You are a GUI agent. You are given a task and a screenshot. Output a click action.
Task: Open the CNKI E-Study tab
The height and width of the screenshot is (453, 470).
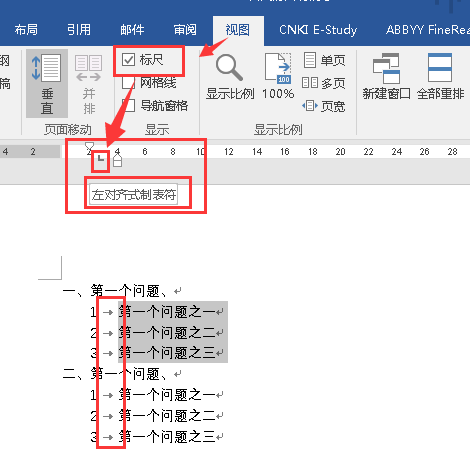pyautogui.click(x=318, y=30)
